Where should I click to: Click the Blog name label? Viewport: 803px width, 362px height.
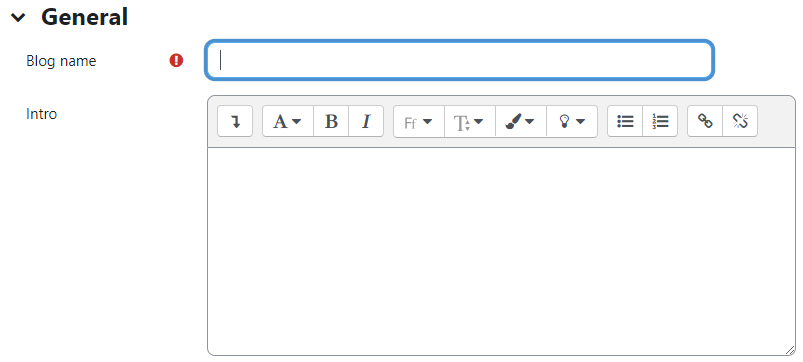pos(61,61)
